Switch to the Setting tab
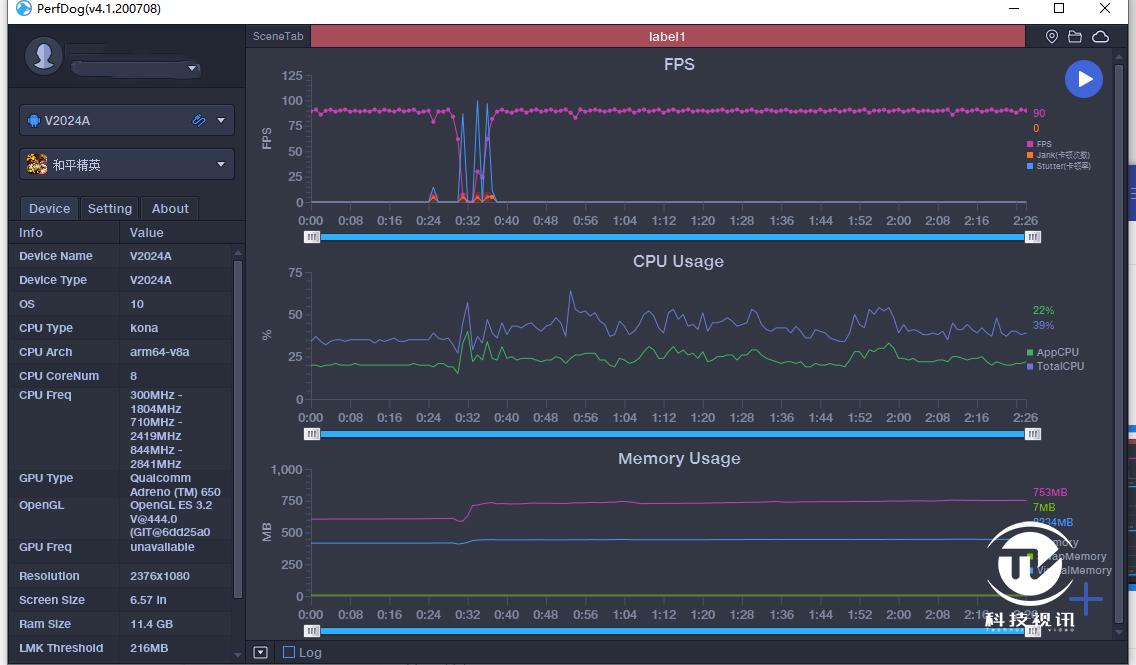 click(x=110, y=209)
